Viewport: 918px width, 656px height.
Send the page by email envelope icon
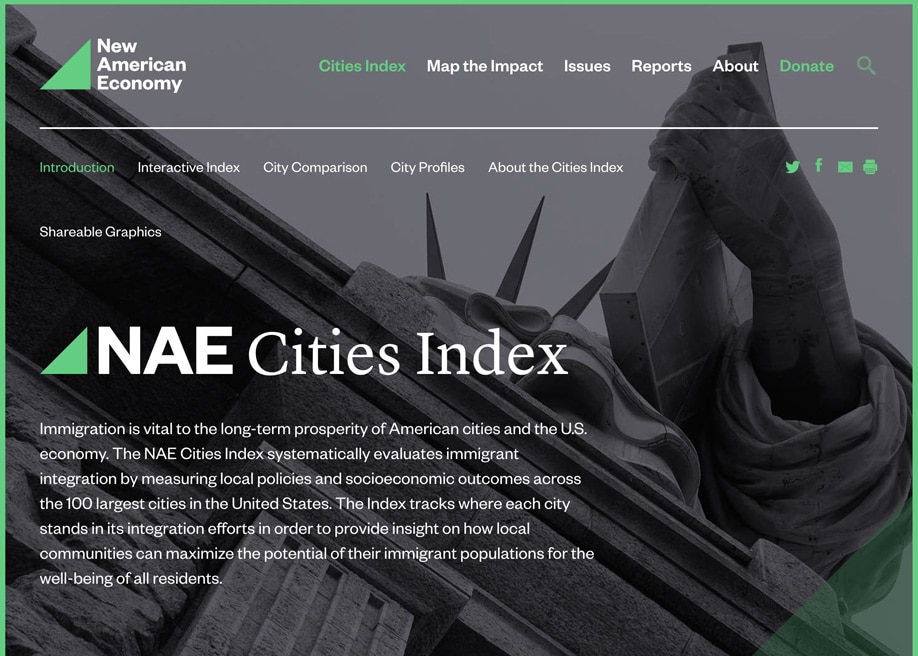click(x=845, y=168)
